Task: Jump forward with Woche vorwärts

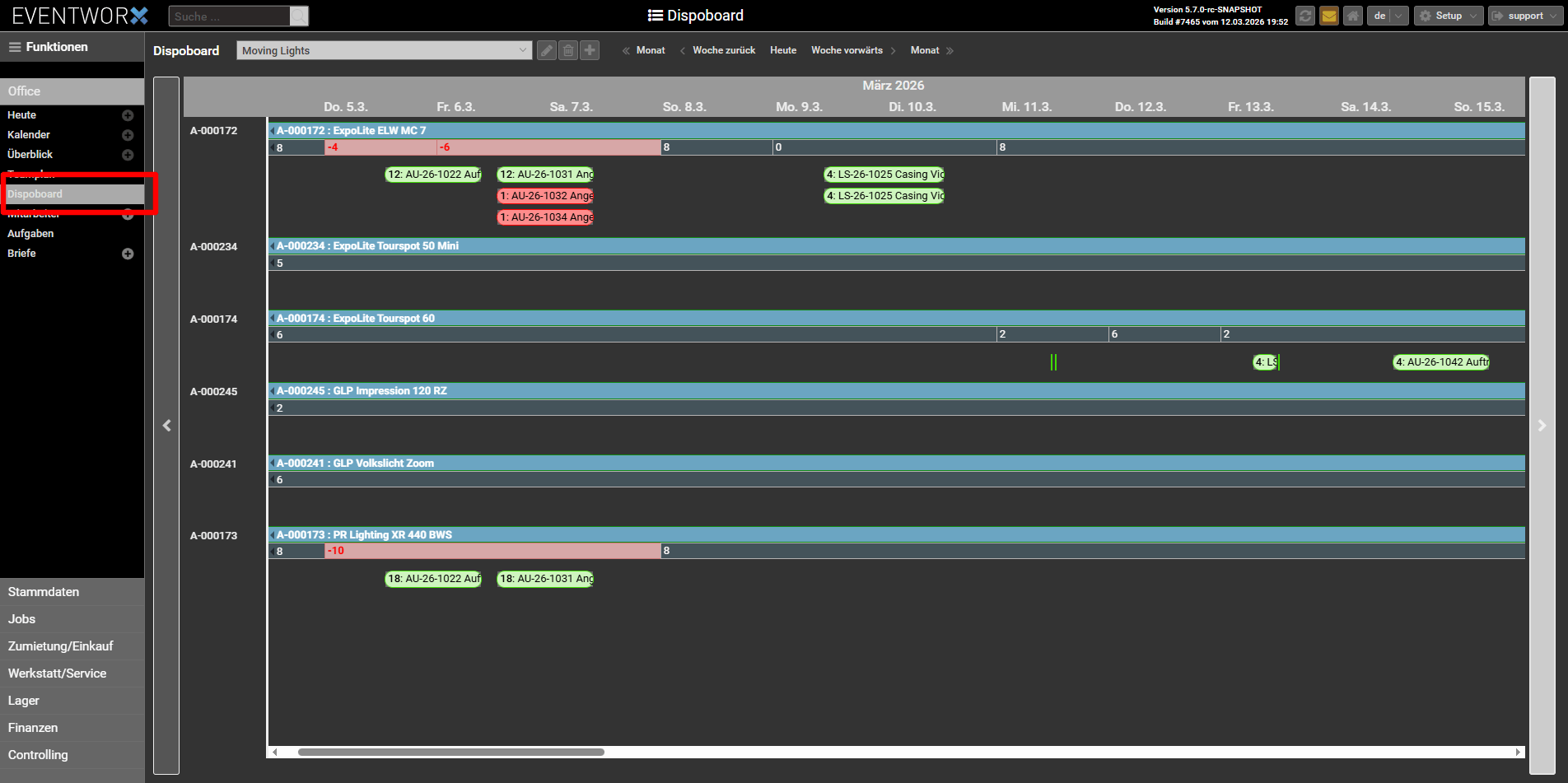Action: pos(847,50)
